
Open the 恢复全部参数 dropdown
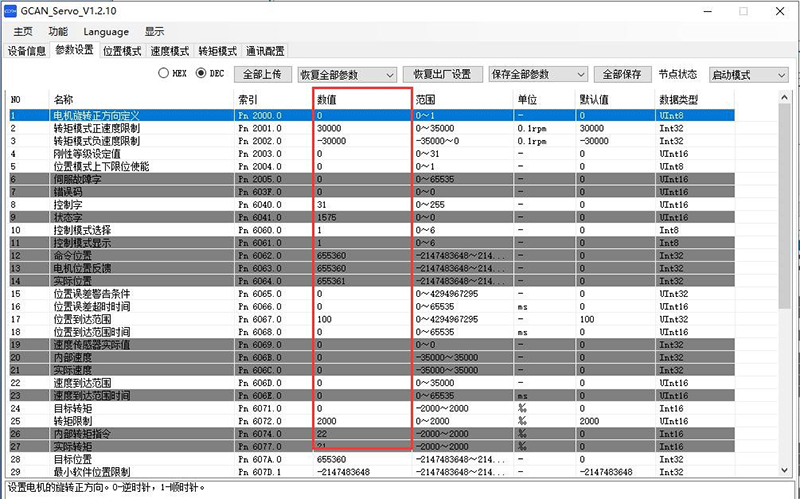[346, 75]
